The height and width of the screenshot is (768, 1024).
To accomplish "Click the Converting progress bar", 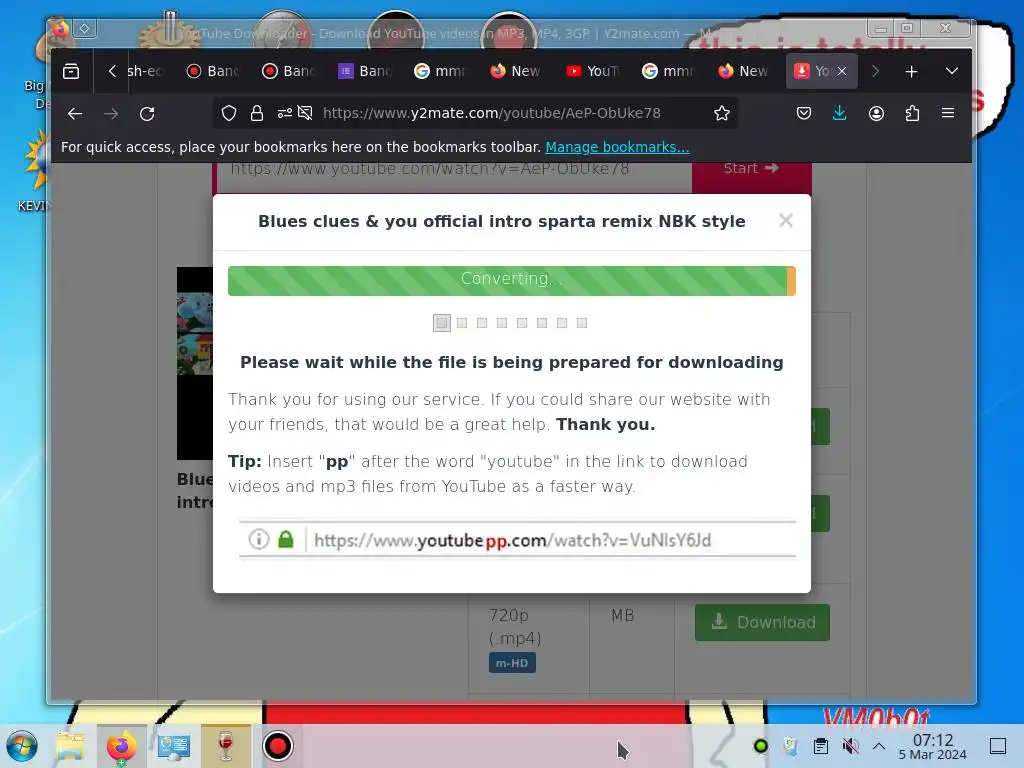I will coord(511,280).
